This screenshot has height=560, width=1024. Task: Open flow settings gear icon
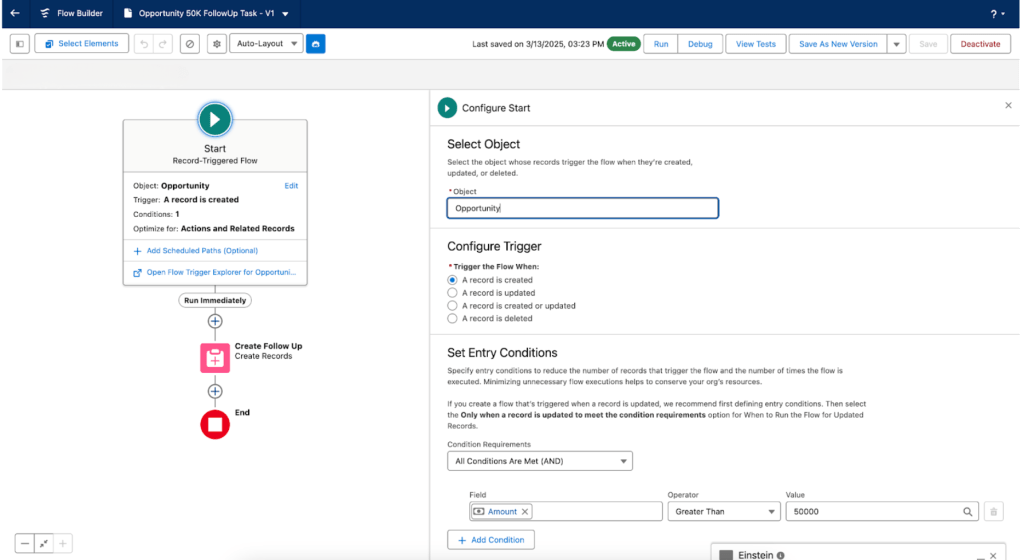pyautogui.click(x=216, y=44)
